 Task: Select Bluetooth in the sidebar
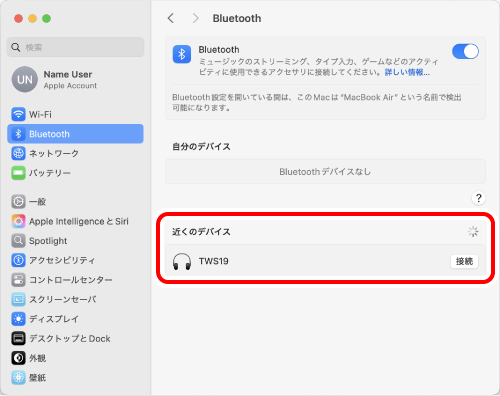[75, 134]
